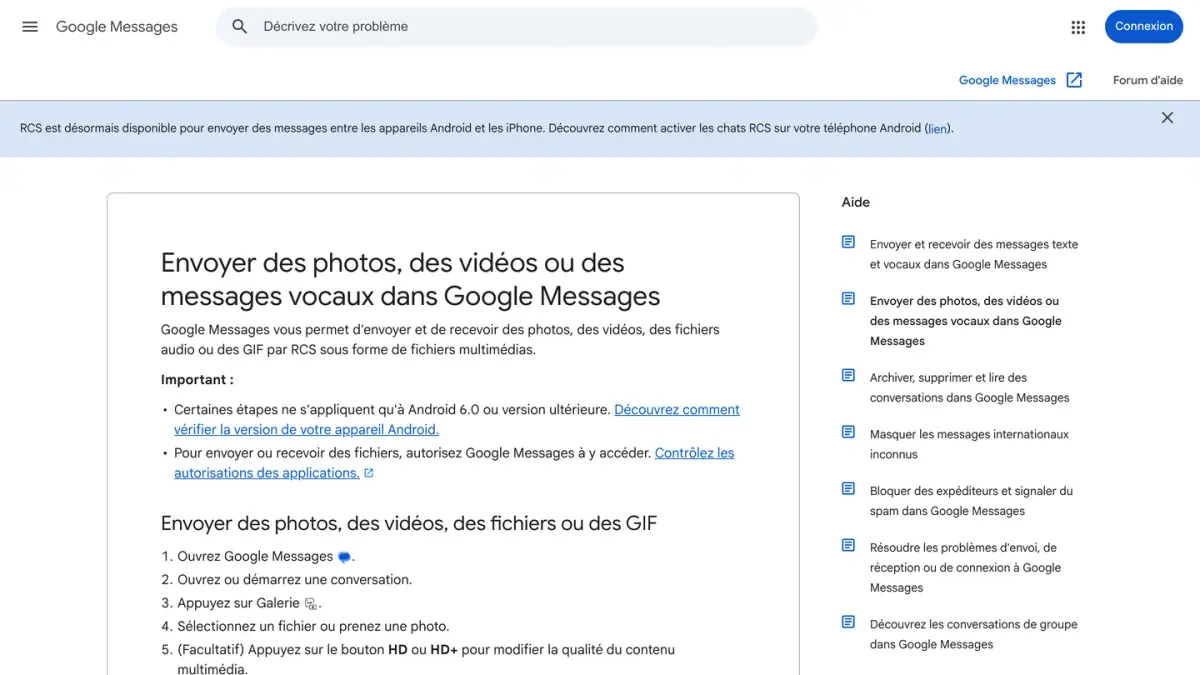Click article icon beside Archiver, supprimer et lire

click(x=848, y=376)
